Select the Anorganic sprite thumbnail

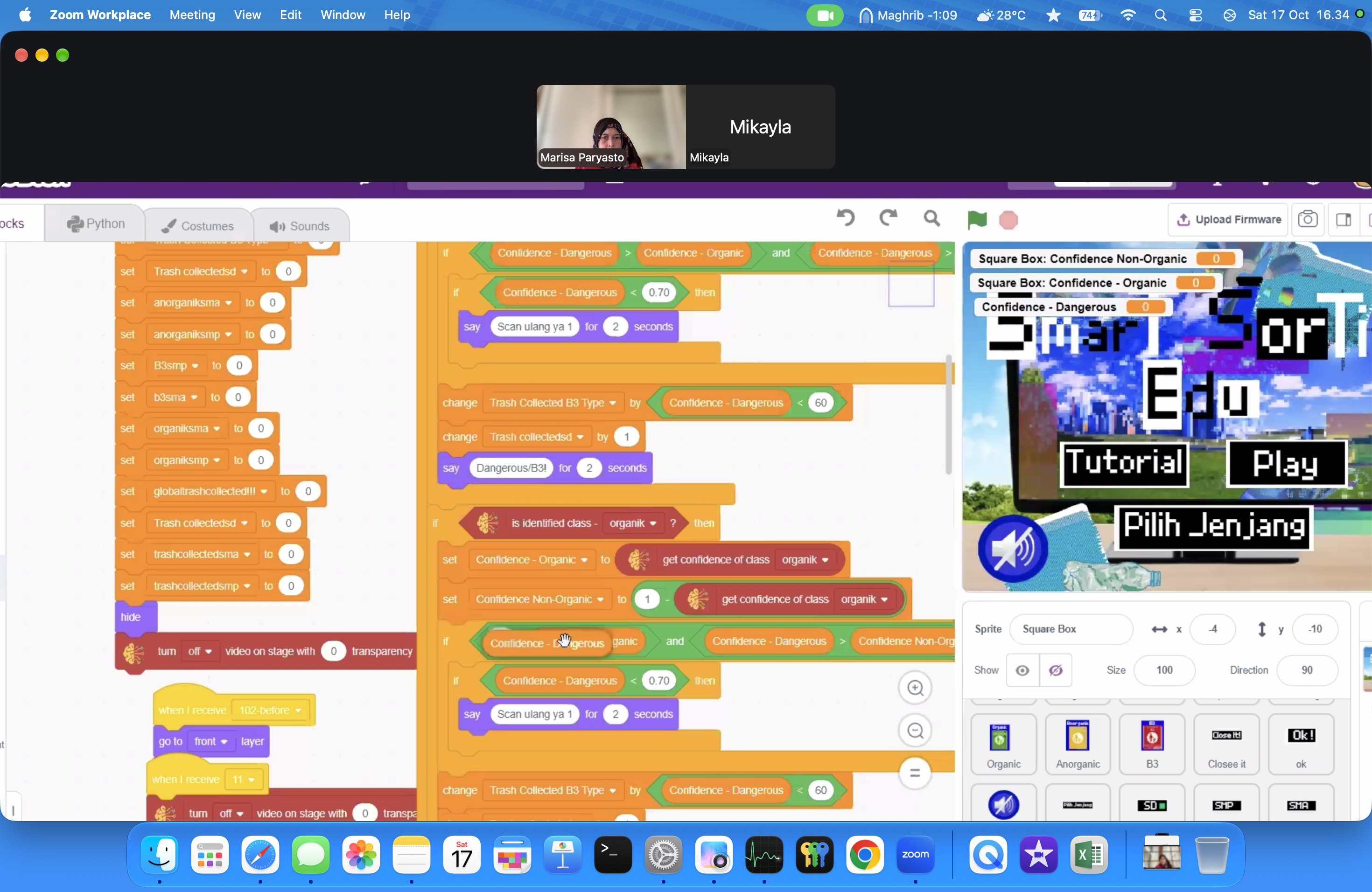coord(1078,744)
